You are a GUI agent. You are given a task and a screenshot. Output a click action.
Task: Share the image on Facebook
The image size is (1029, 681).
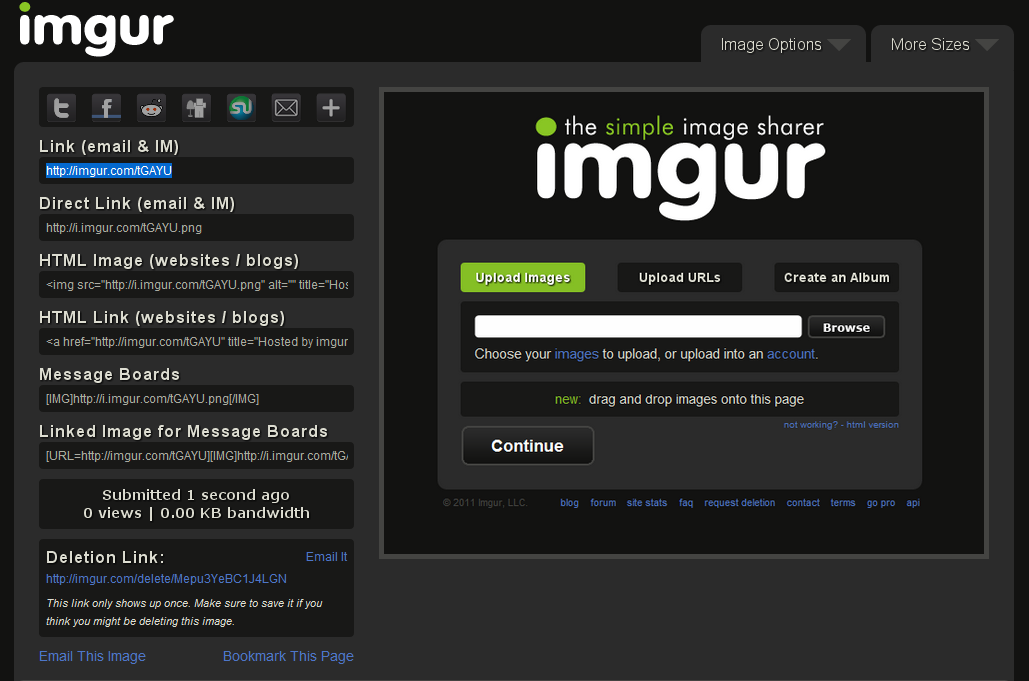(105, 107)
